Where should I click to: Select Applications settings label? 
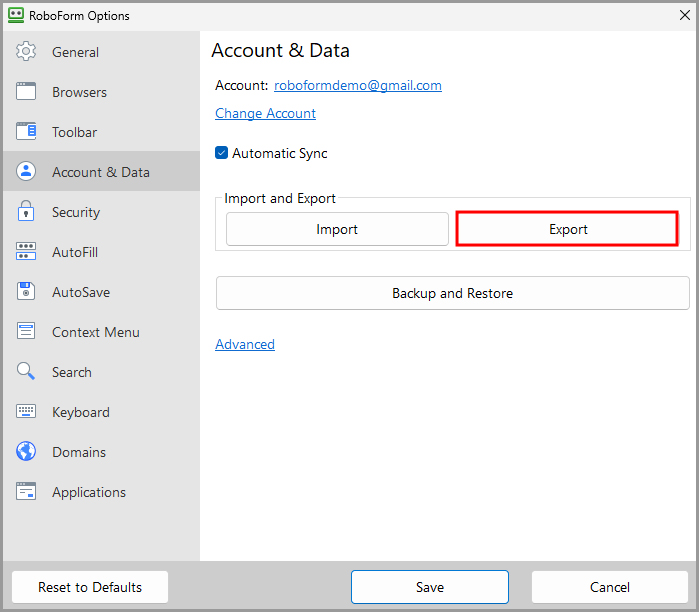tap(89, 493)
